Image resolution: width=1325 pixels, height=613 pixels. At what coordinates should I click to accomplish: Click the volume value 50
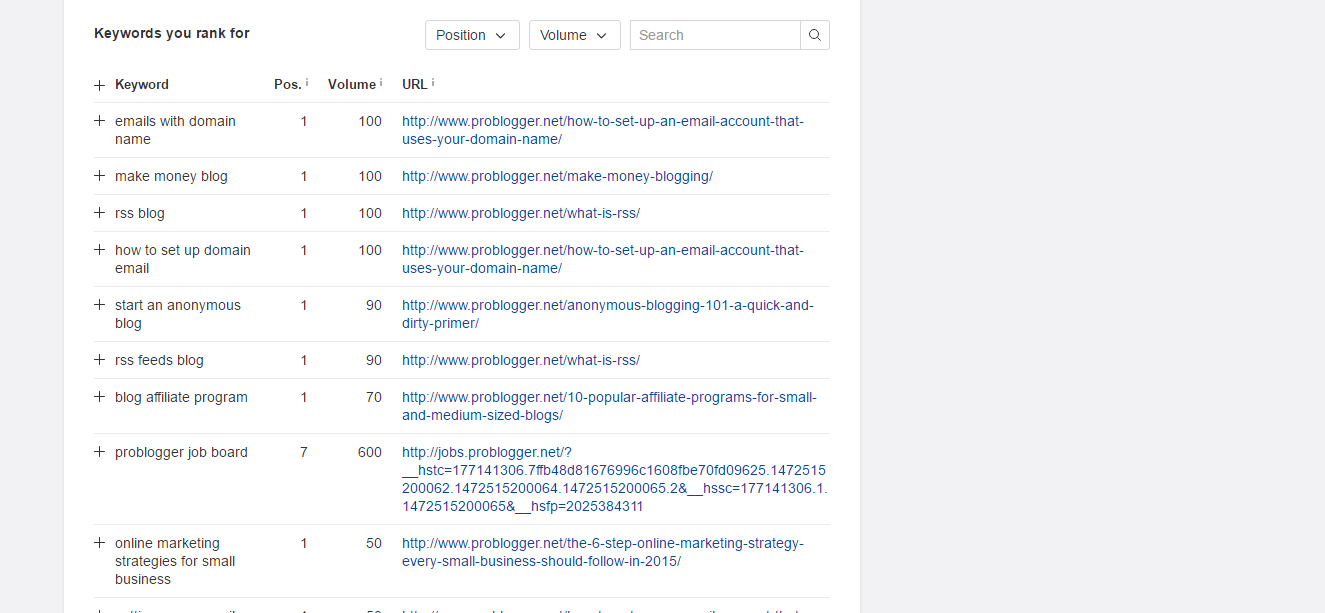click(374, 543)
